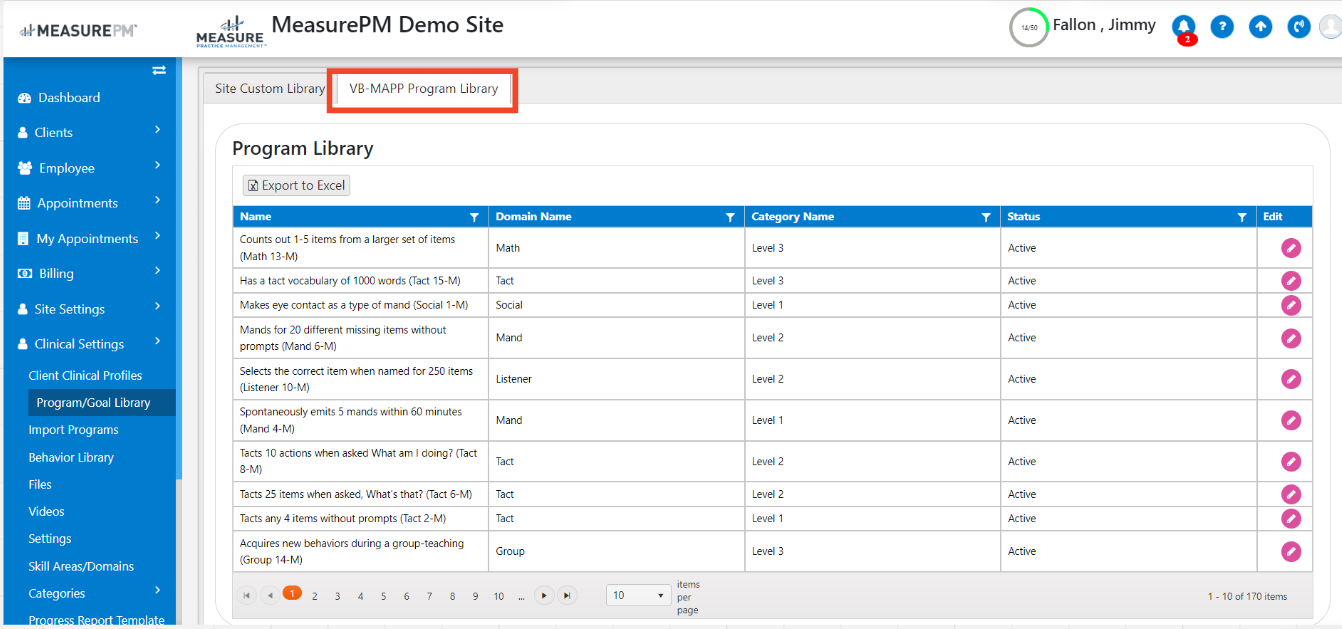The width and height of the screenshot is (1342, 629).
Task: Sort by the Status column header
Action: coord(1024,217)
